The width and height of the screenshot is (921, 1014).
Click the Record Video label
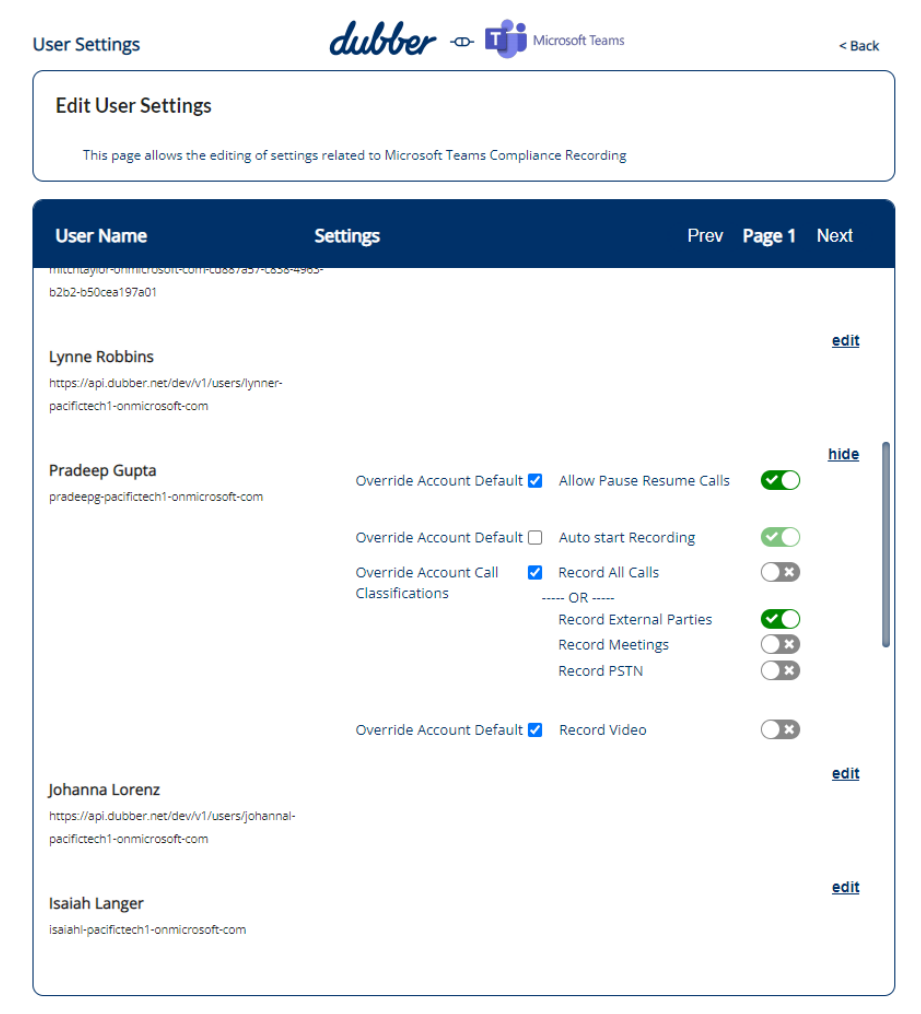tap(603, 730)
